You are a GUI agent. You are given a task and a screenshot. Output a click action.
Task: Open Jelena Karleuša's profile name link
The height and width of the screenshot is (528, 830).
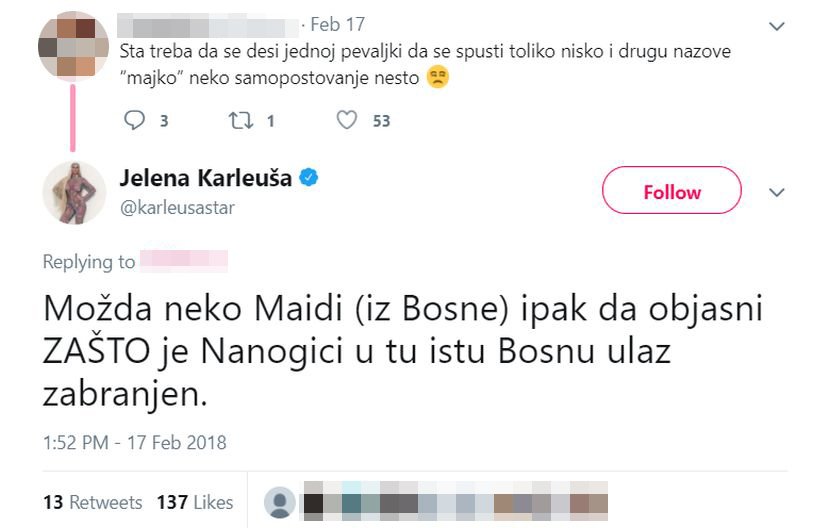coord(205,179)
